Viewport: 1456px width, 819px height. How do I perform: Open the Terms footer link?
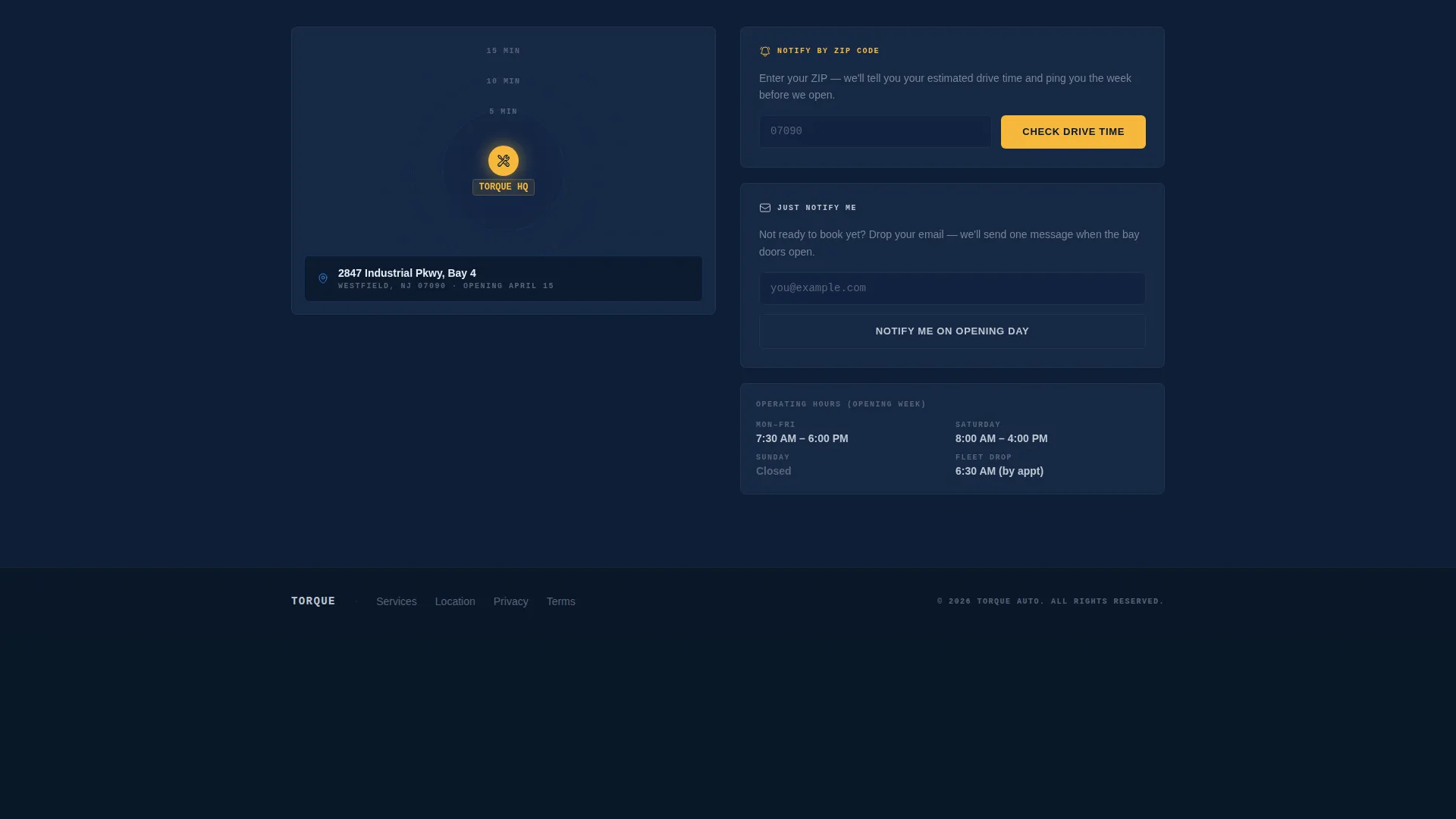[x=561, y=601]
